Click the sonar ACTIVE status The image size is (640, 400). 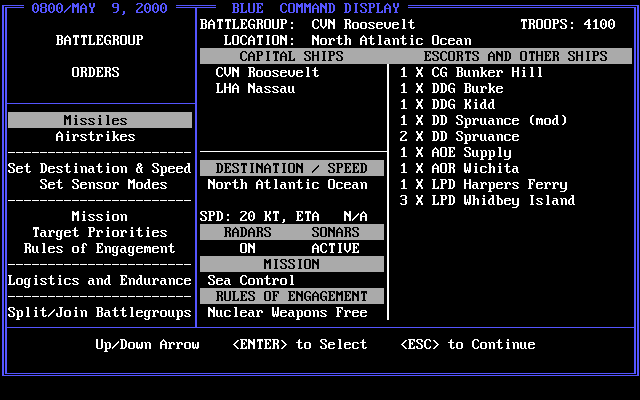(x=336, y=248)
